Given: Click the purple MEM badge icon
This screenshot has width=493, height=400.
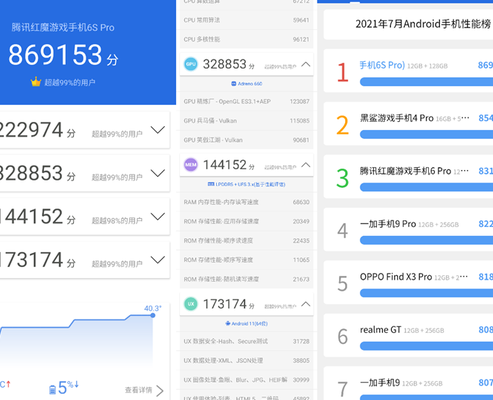Looking at the screenshot, I should (x=191, y=165).
